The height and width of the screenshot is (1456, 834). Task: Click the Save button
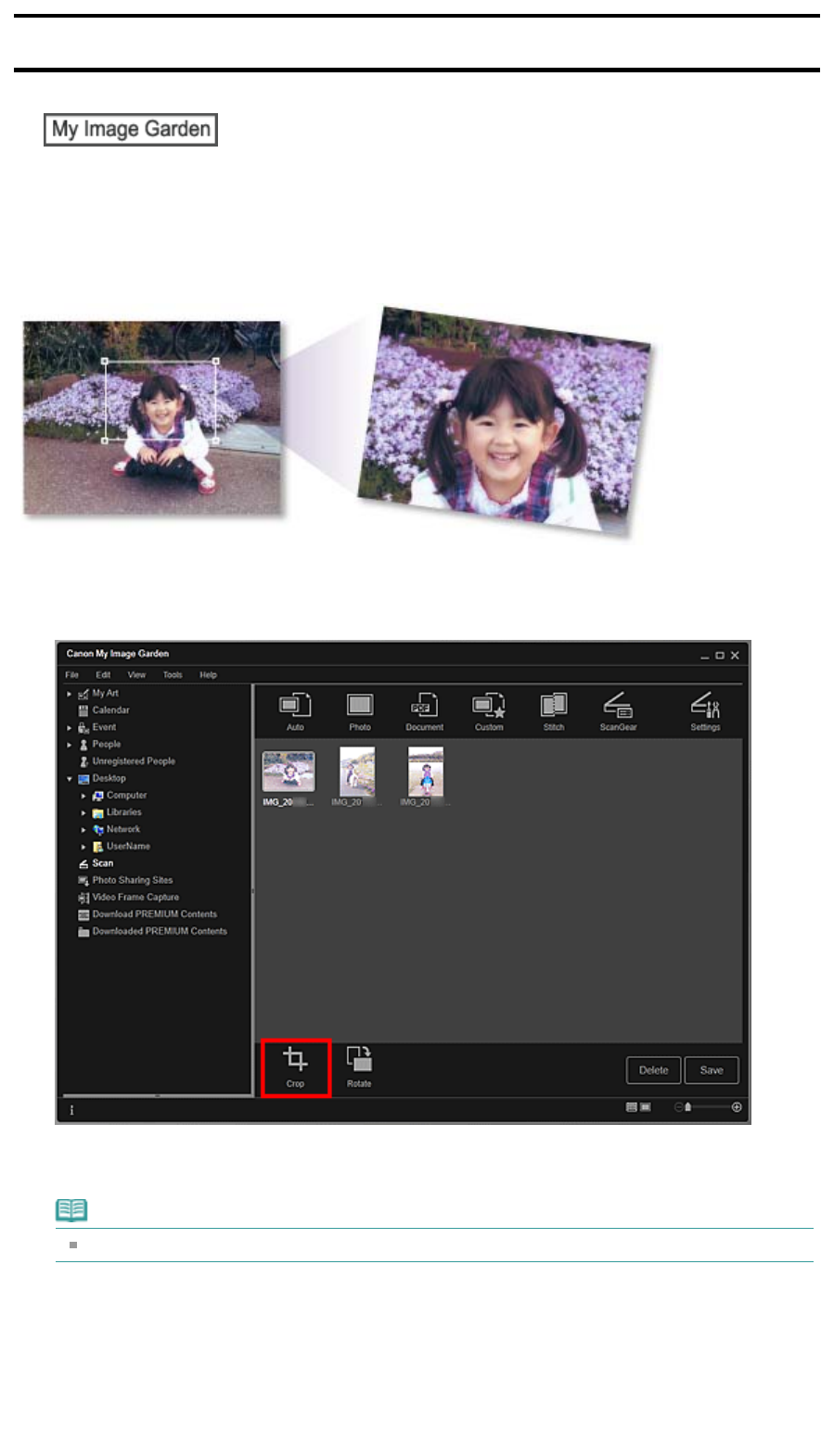[x=712, y=1070]
